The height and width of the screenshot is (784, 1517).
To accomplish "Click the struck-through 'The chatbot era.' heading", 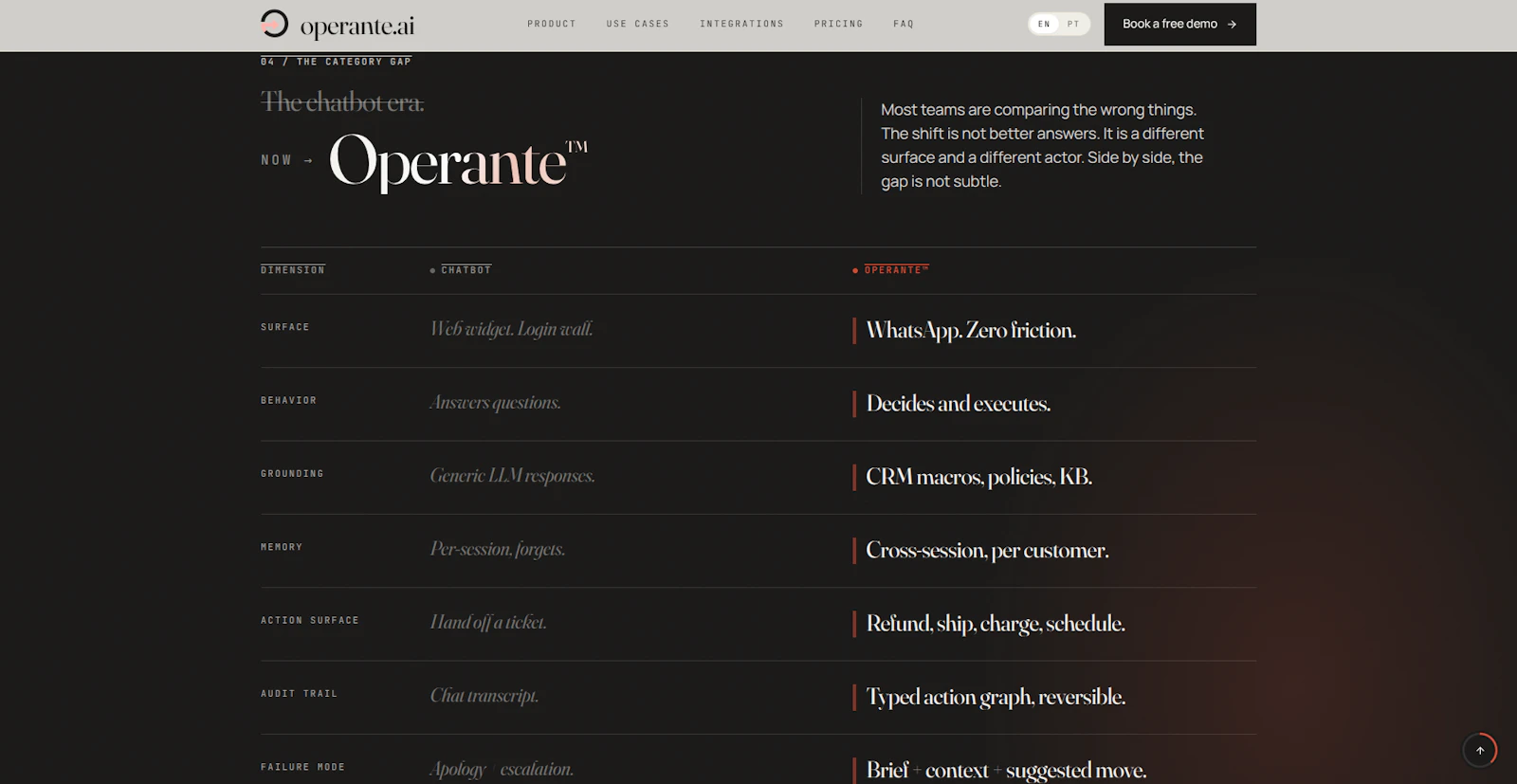I will (x=342, y=101).
